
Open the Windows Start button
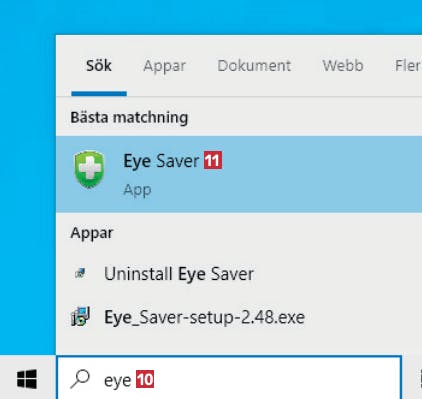click(27, 379)
